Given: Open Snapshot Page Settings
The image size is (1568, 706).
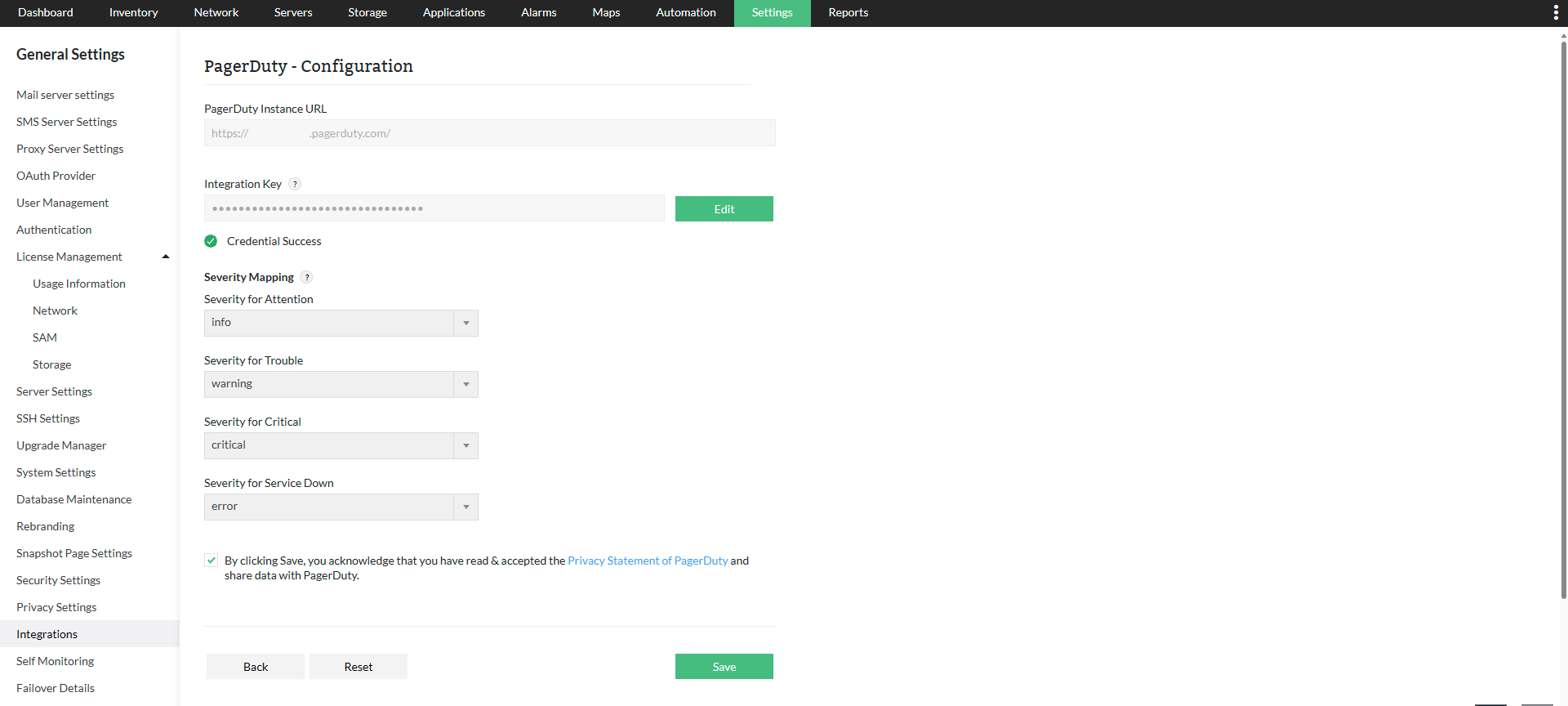Looking at the screenshot, I should [74, 553].
